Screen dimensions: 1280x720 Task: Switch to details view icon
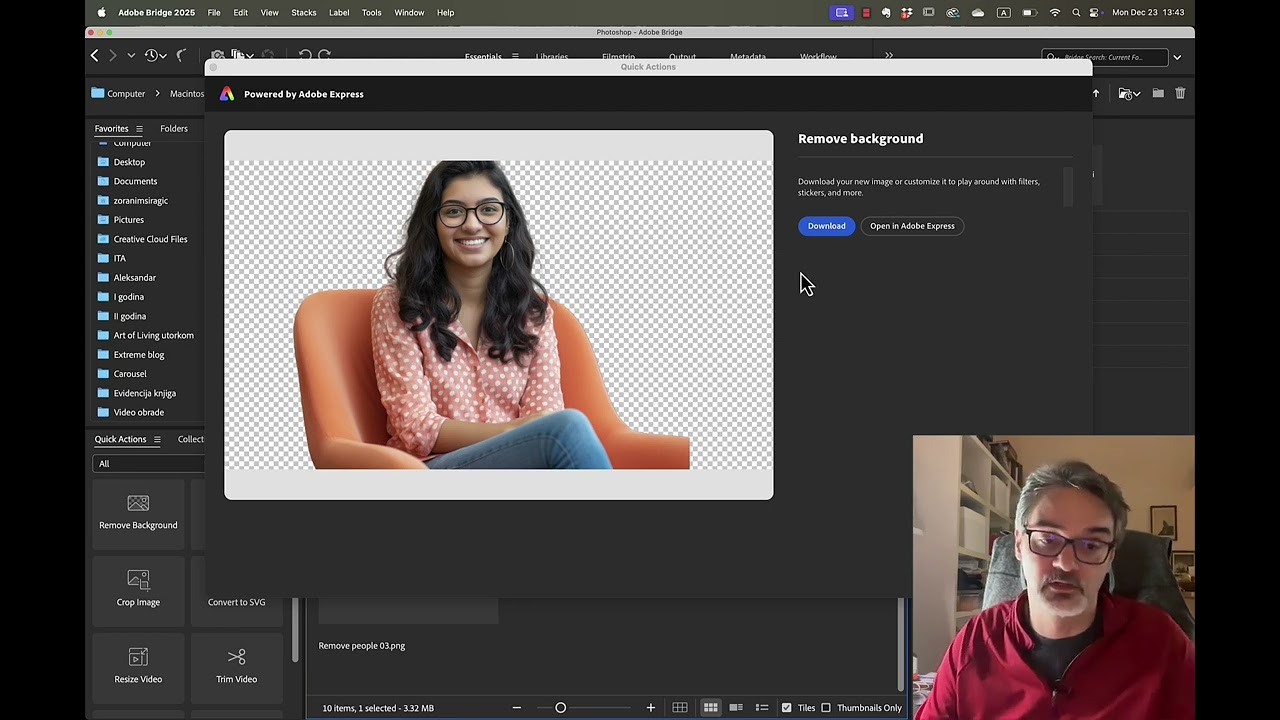[736, 708]
